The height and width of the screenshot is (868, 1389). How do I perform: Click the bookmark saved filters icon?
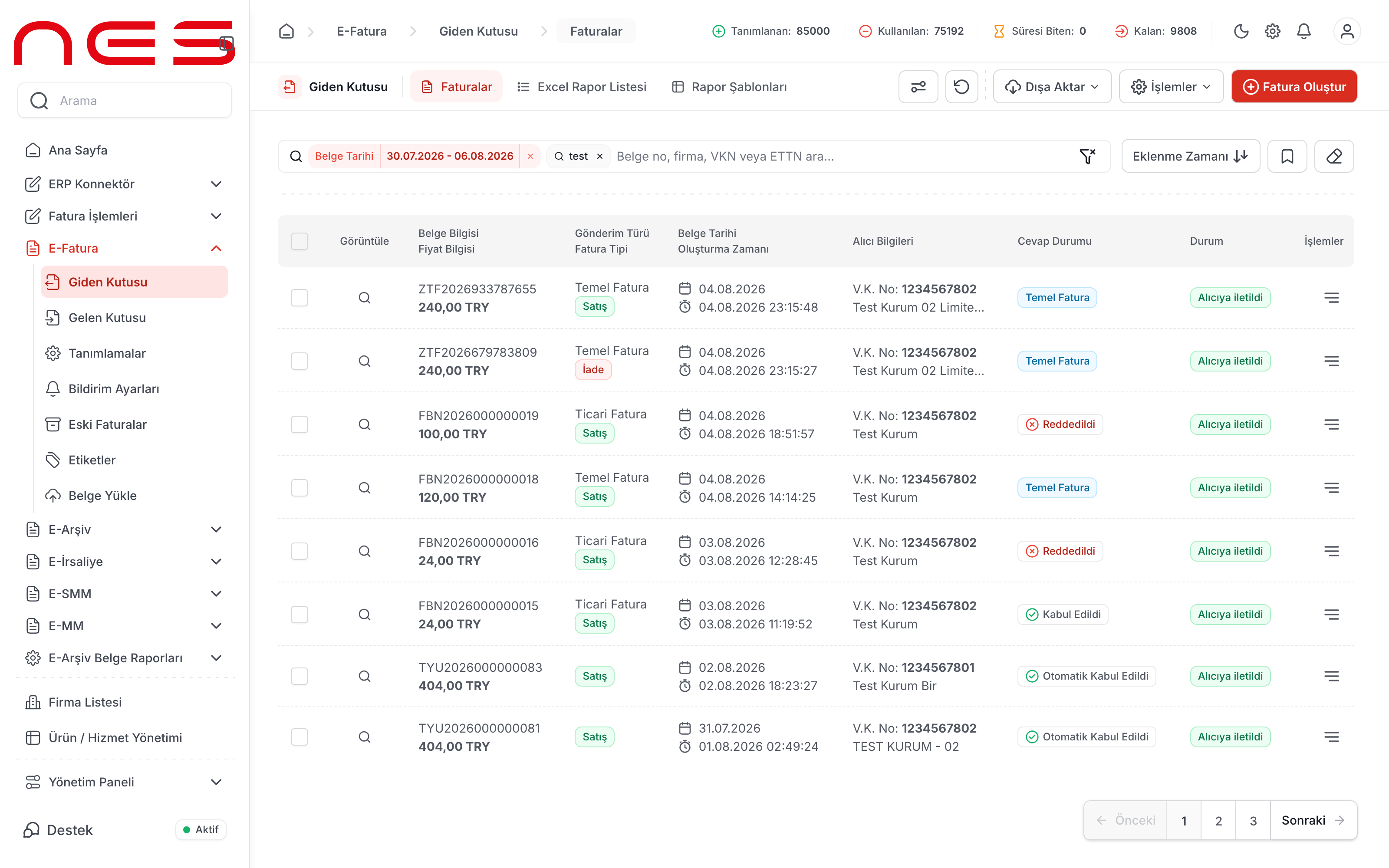tap(1287, 156)
